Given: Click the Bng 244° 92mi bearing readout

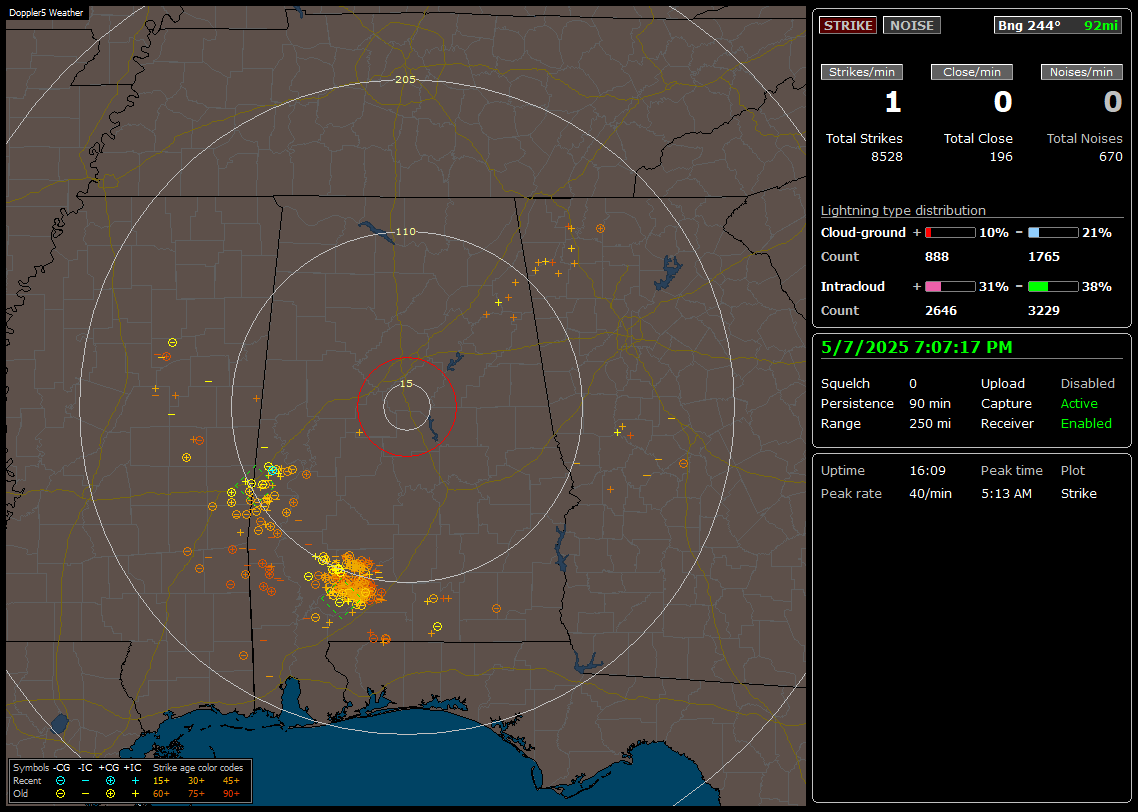Looking at the screenshot, I should click(1057, 25).
